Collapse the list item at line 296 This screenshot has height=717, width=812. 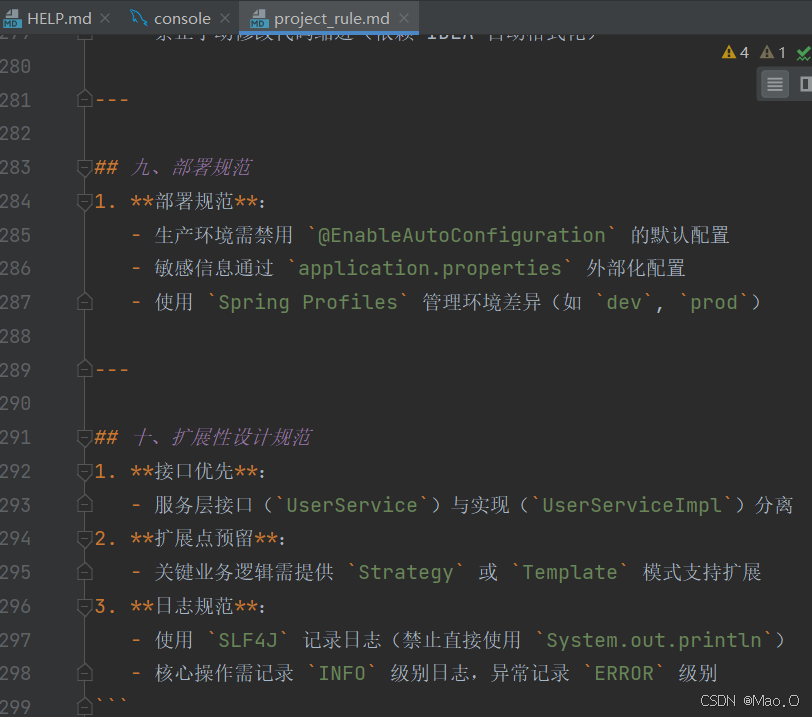84,606
